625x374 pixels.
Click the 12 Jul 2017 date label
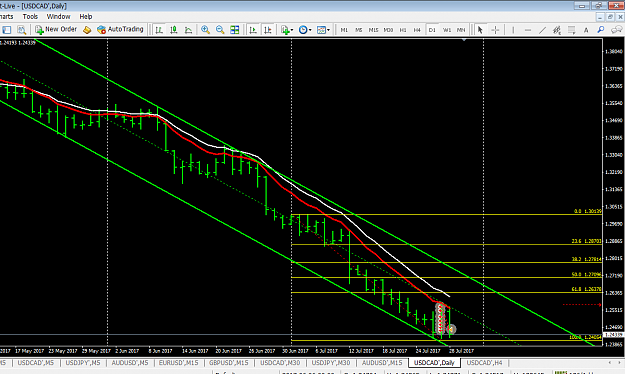coord(361,351)
